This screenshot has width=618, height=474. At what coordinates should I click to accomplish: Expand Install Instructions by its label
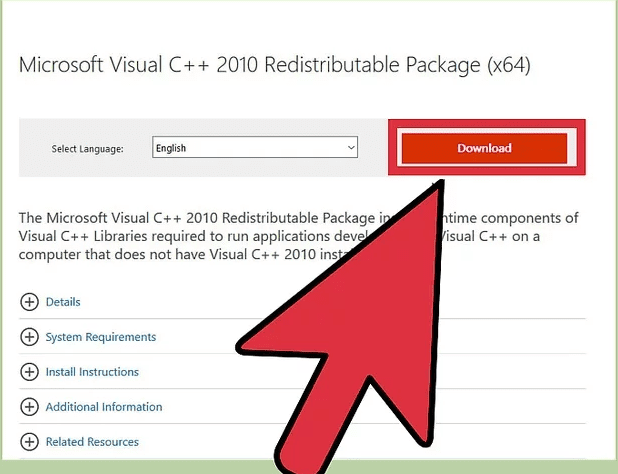pos(92,372)
